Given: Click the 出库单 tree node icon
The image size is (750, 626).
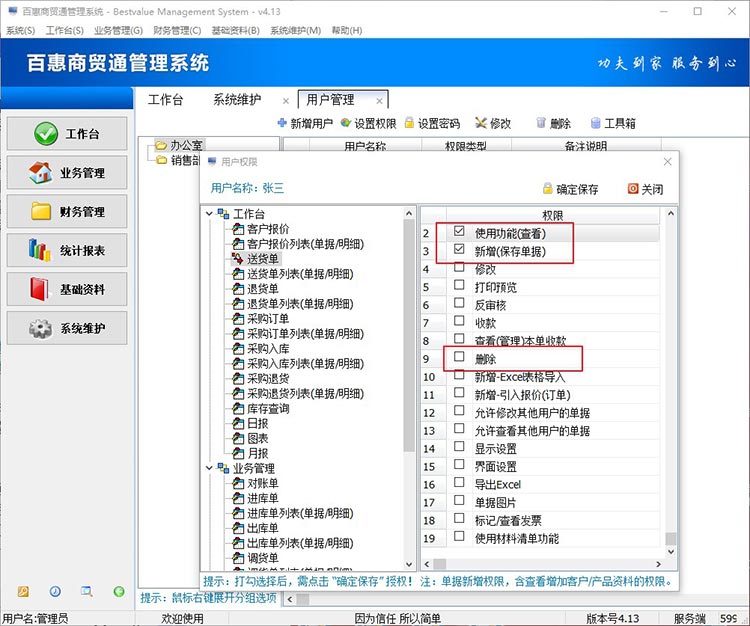Looking at the screenshot, I should 238,528.
